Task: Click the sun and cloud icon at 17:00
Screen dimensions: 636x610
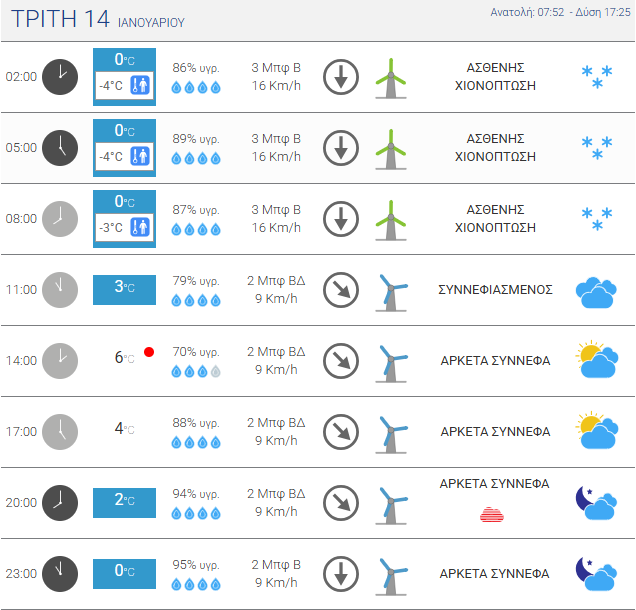Action: pos(597,430)
